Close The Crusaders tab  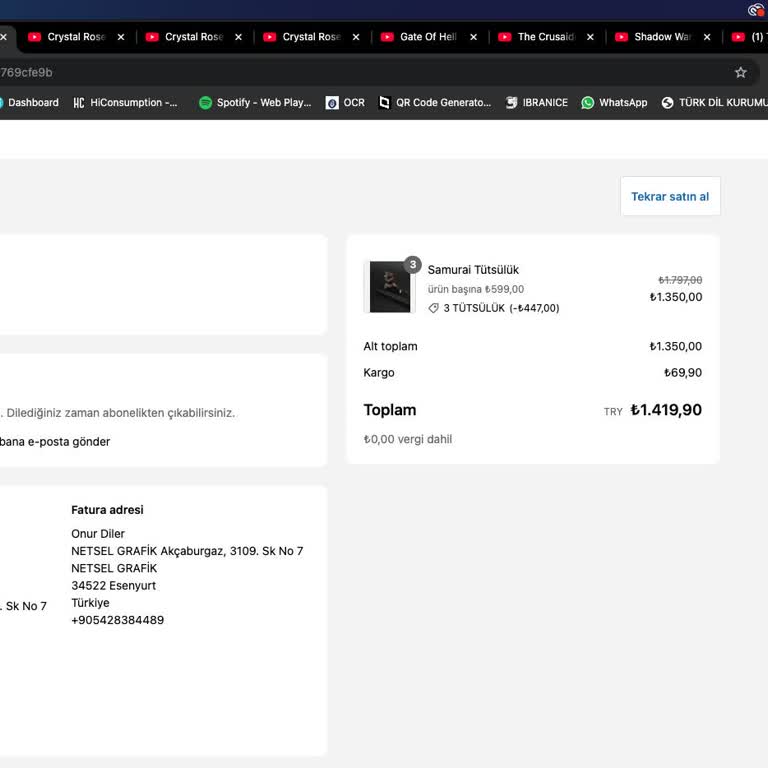[590, 37]
